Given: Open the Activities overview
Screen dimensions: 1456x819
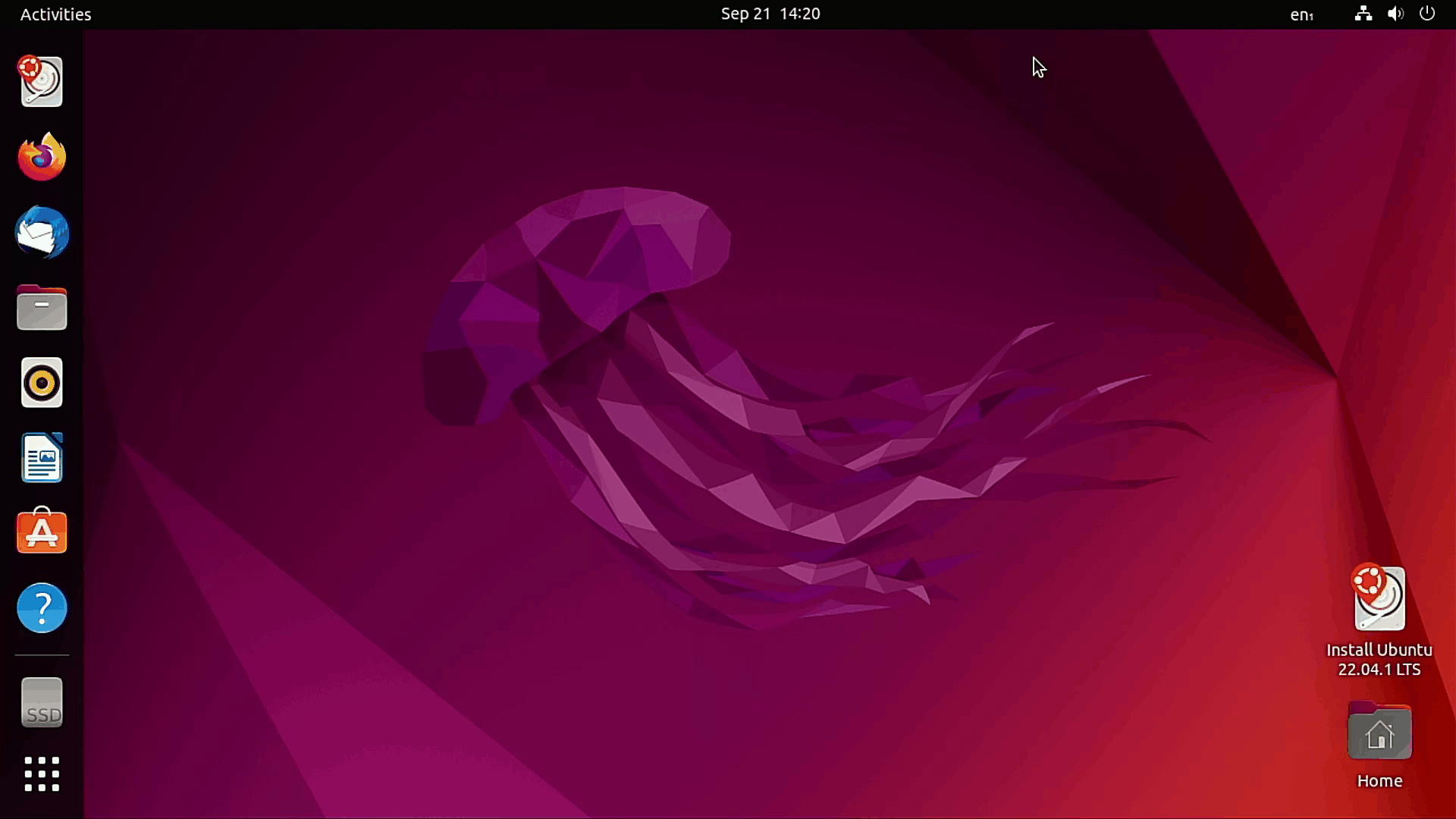Looking at the screenshot, I should (55, 14).
